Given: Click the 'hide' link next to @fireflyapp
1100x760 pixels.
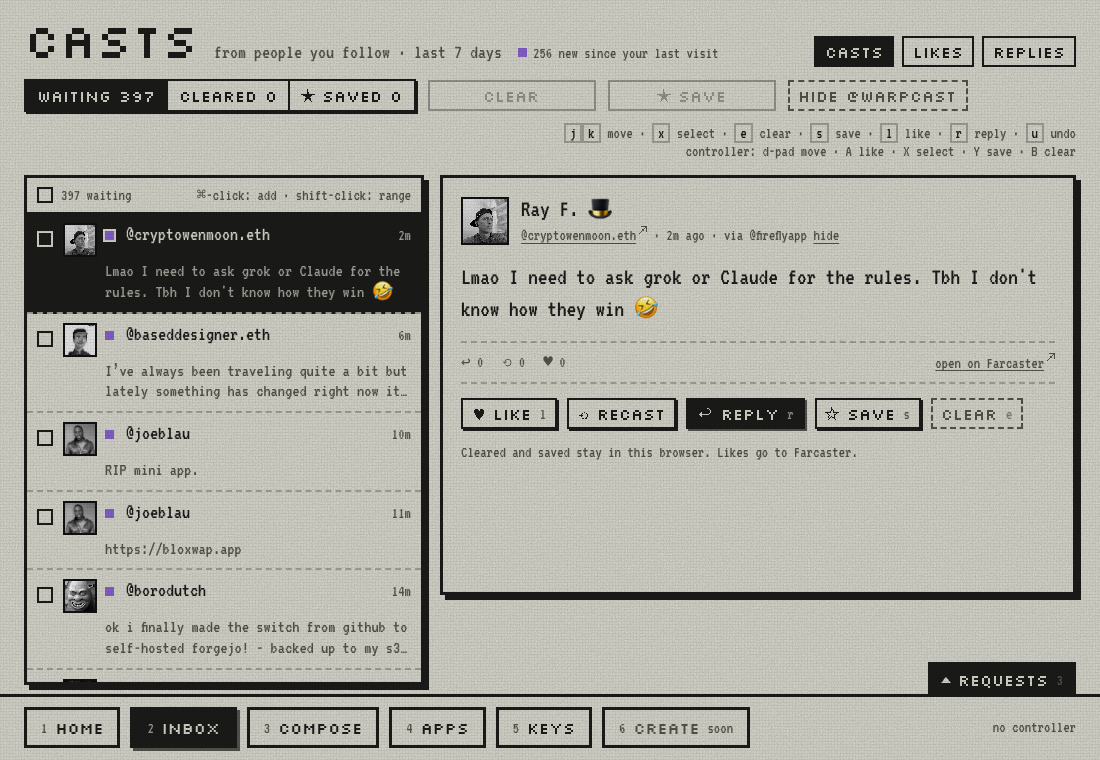Looking at the screenshot, I should pos(826,236).
